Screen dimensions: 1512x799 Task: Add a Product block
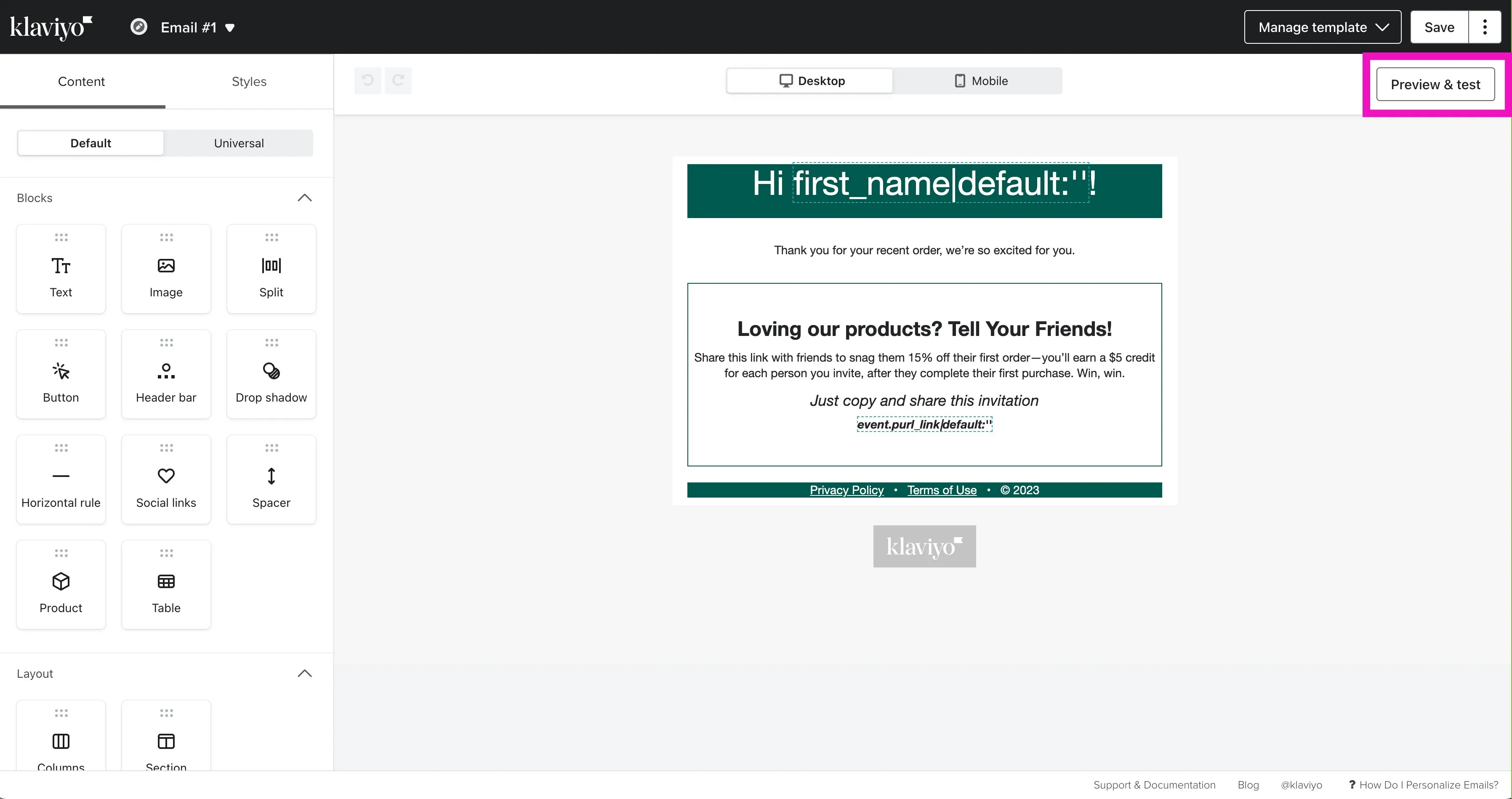61,584
